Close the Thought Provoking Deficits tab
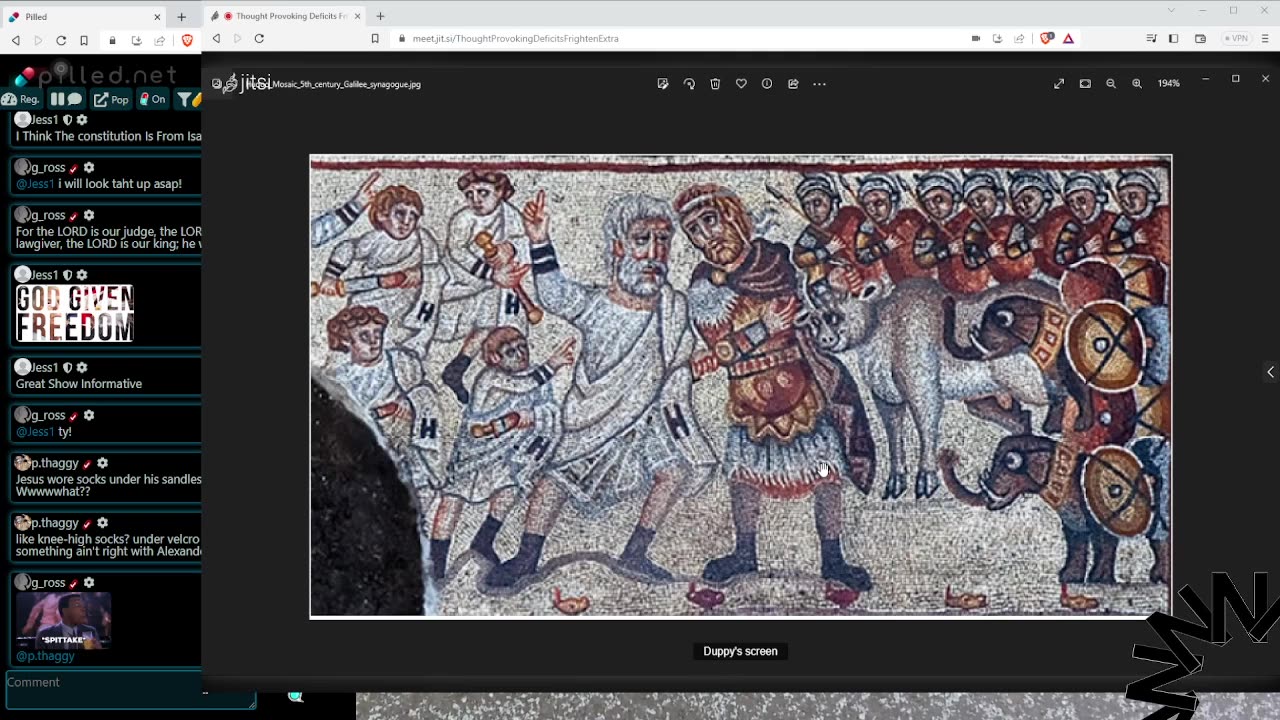 pos(357,16)
